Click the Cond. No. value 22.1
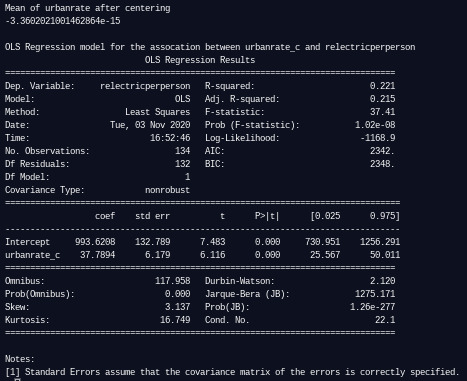This screenshot has width=467, height=381. pyautogui.click(x=385, y=320)
